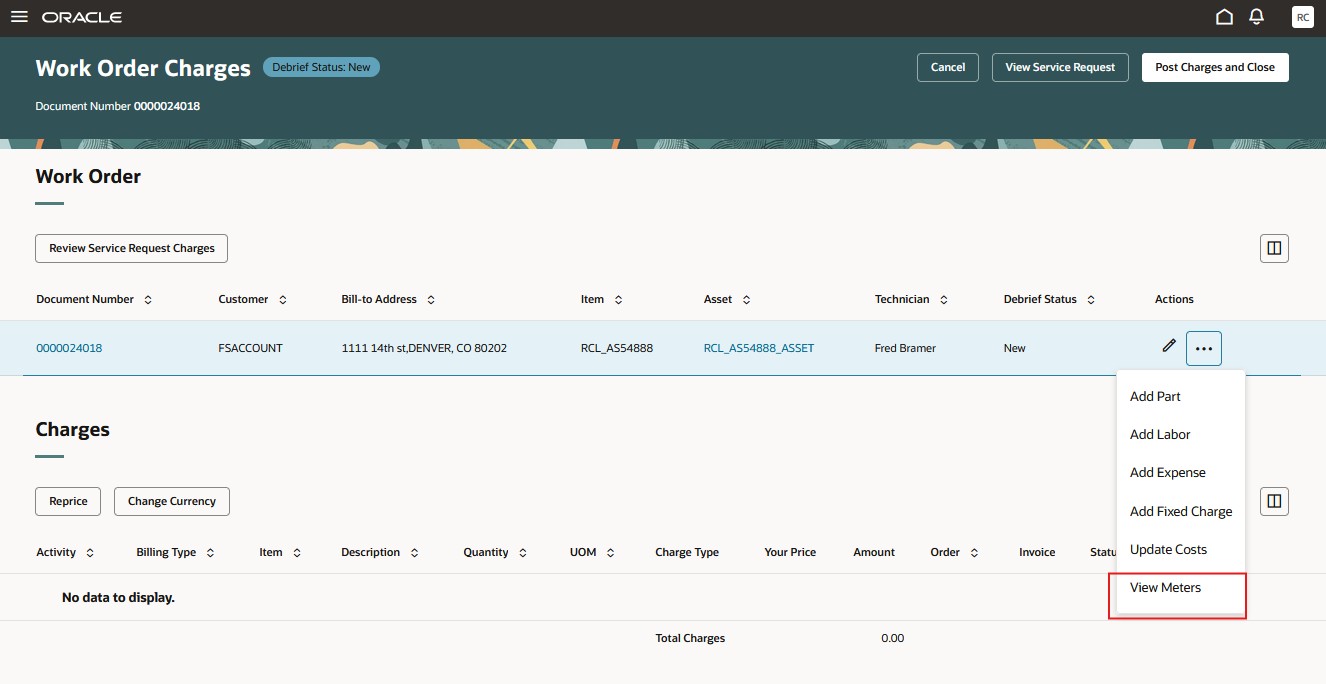Open the notifications bell
Image resolution: width=1326 pixels, height=684 pixels.
coord(1257,17)
